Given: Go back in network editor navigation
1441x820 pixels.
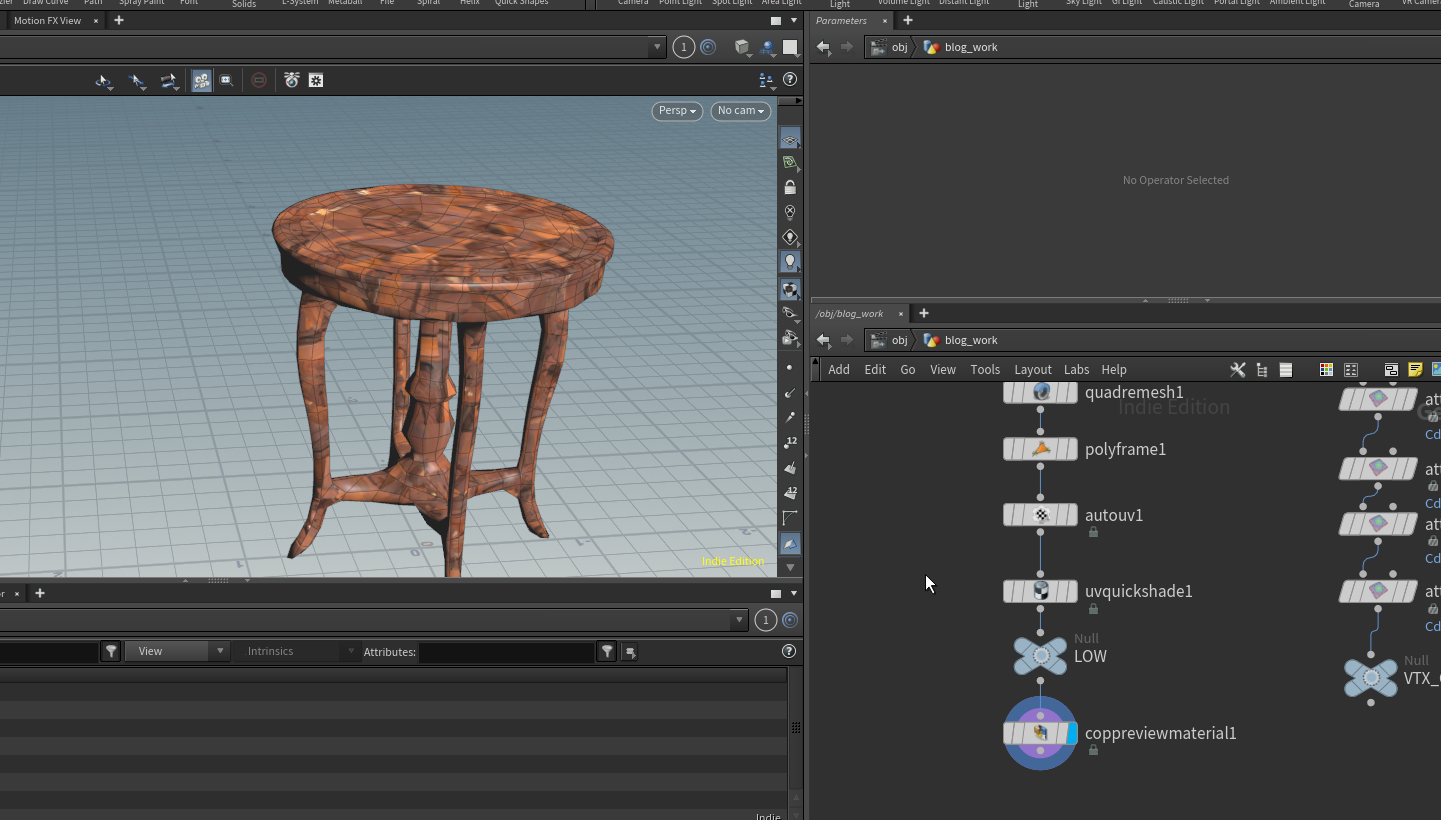Looking at the screenshot, I should click(823, 340).
